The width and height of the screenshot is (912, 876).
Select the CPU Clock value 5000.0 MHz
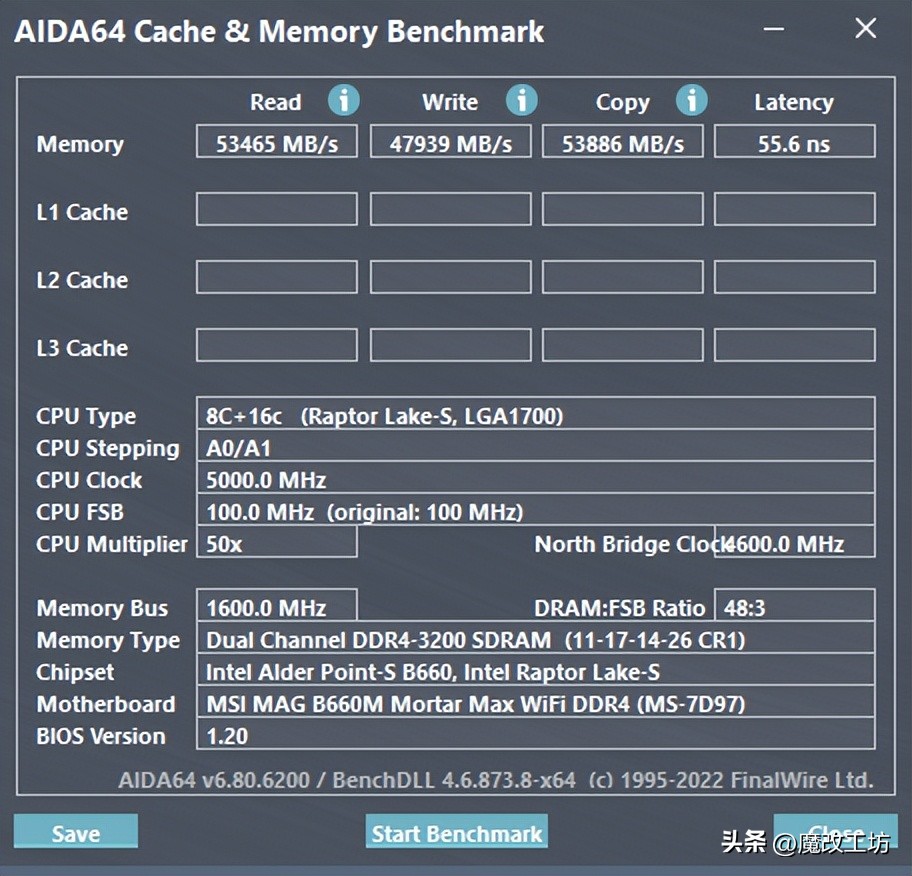(x=537, y=479)
